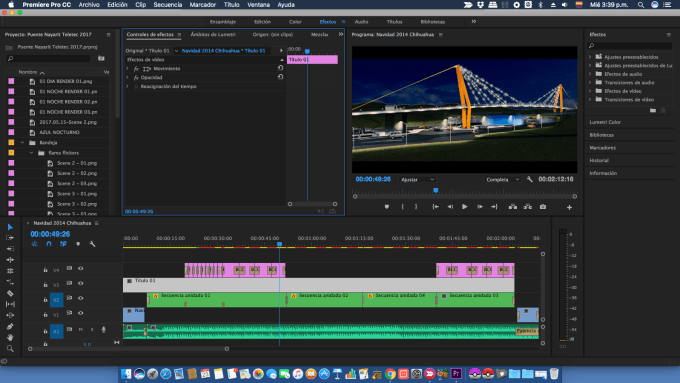The height and width of the screenshot is (383, 680).
Task: Select the Razor tool
Action: 10,293
